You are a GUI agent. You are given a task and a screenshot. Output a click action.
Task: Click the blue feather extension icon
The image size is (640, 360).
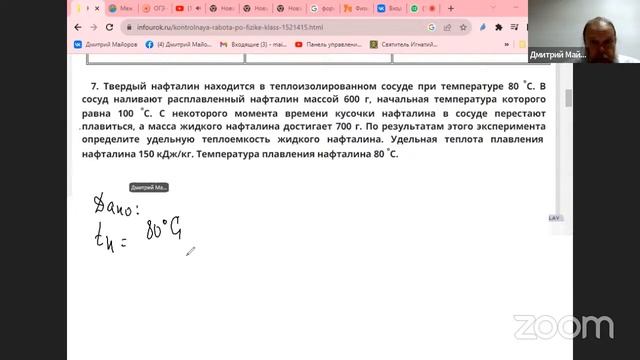coord(483,27)
